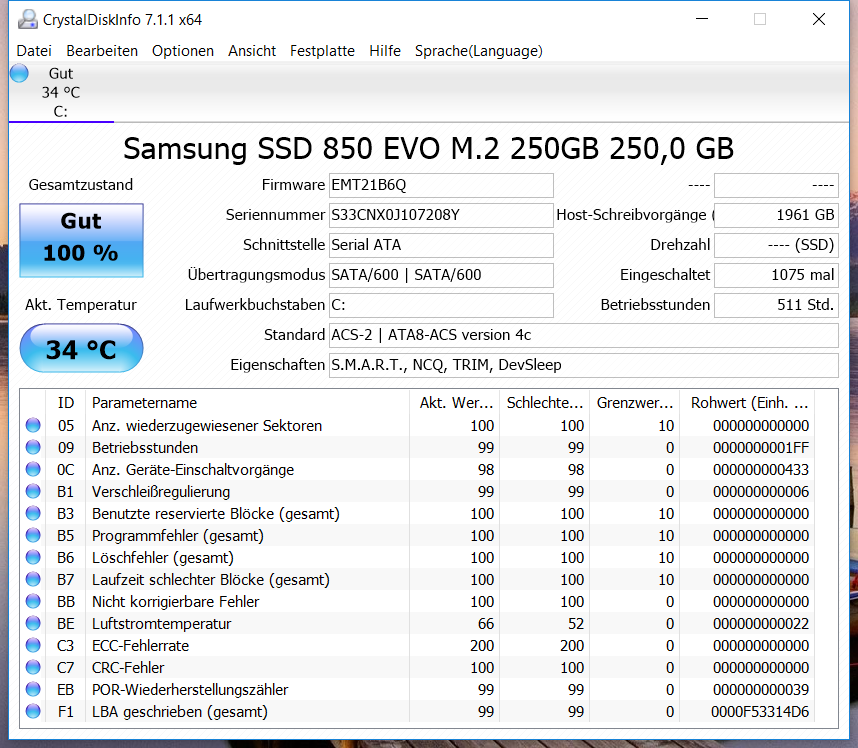This screenshot has height=748, width=858.
Task: Click the Betriebsstunden value 511 Std.
Action: (776, 305)
